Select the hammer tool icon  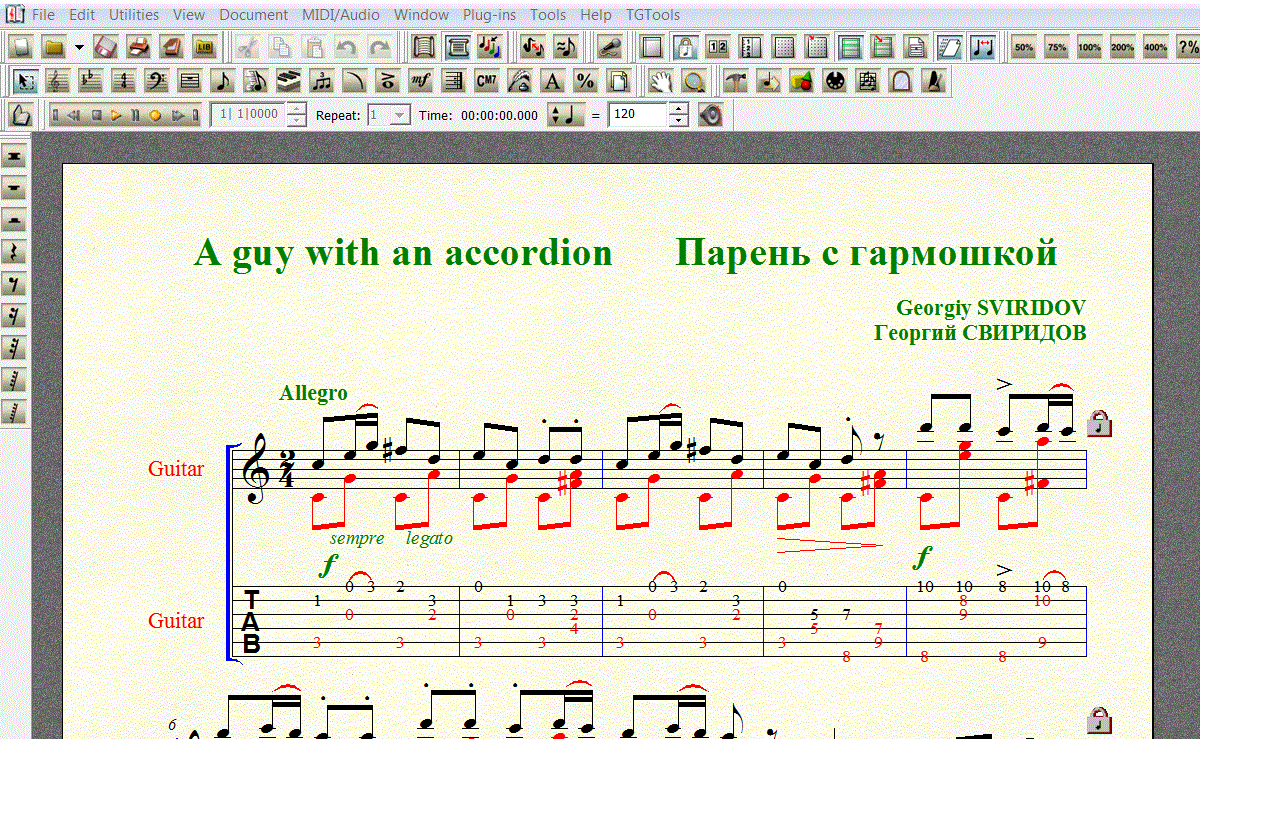point(736,81)
